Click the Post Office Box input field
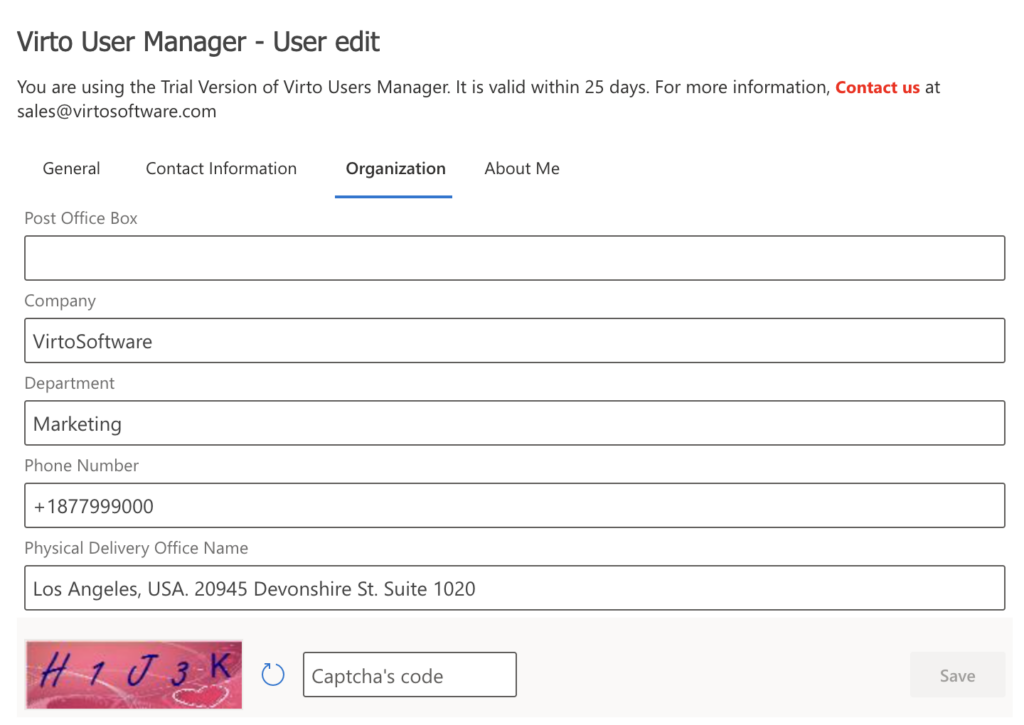 pos(512,257)
